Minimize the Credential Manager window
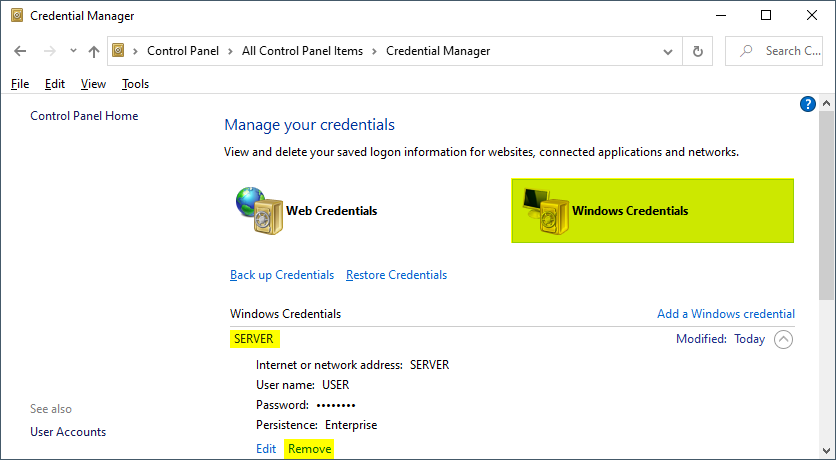The width and height of the screenshot is (836, 460). [x=720, y=15]
